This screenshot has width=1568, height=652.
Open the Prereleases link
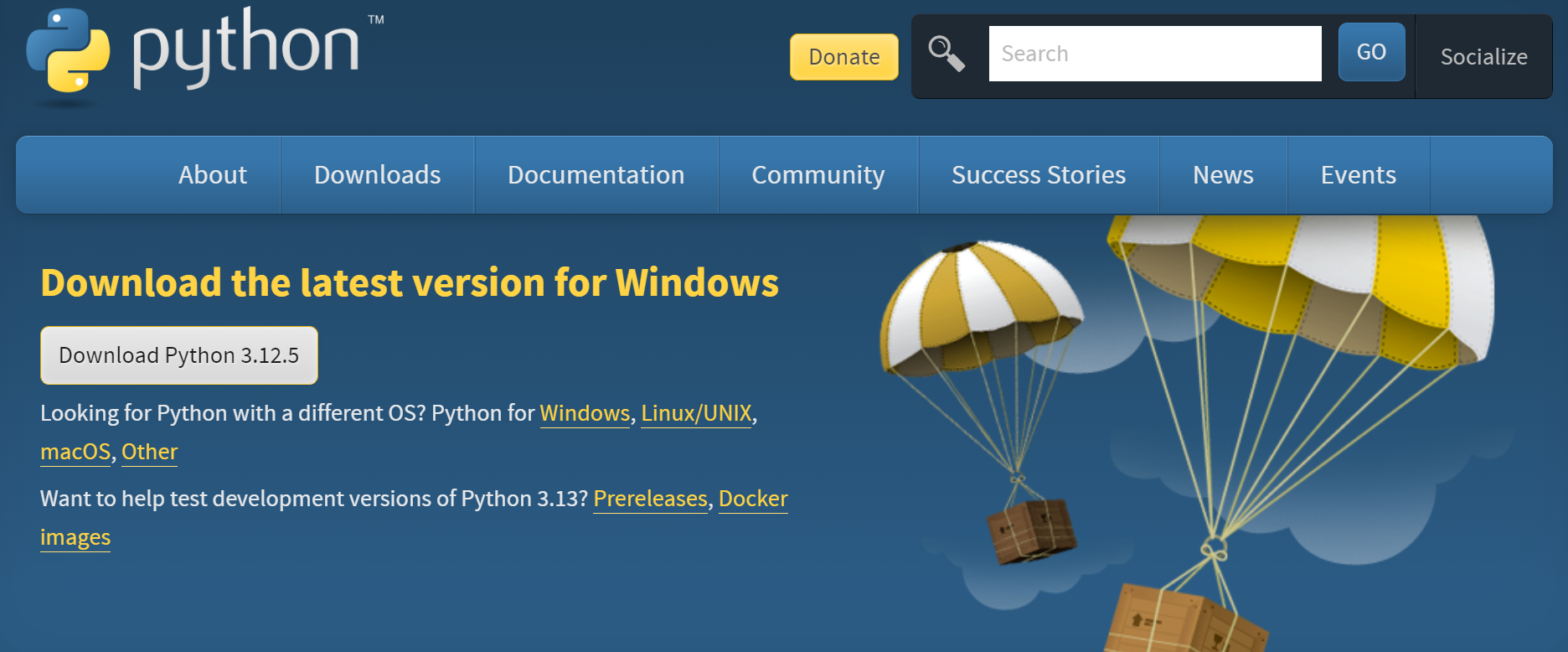[651, 499]
